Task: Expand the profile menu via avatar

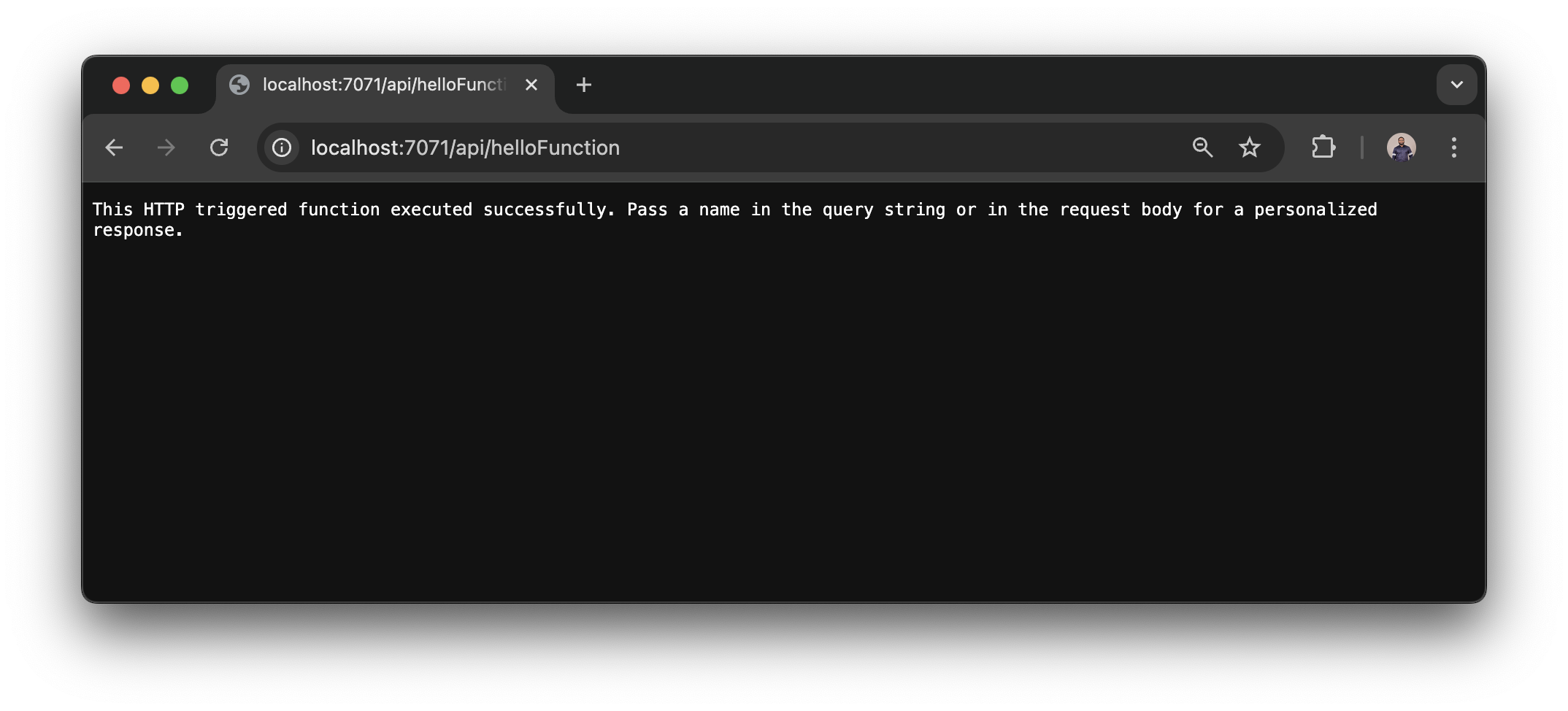Action: 1402,147
